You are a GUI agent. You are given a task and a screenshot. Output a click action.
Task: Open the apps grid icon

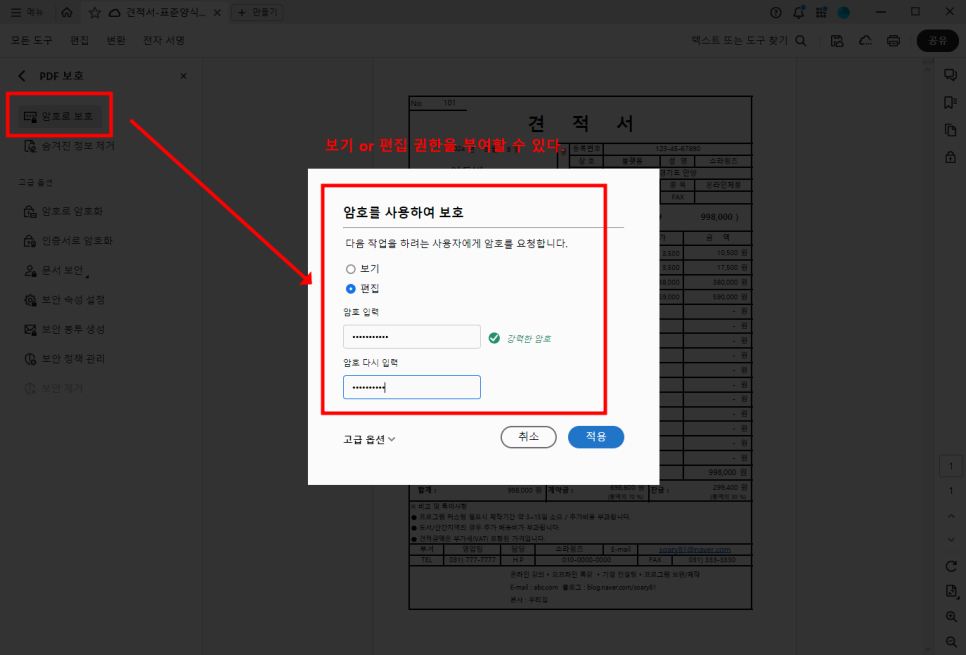click(x=821, y=12)
